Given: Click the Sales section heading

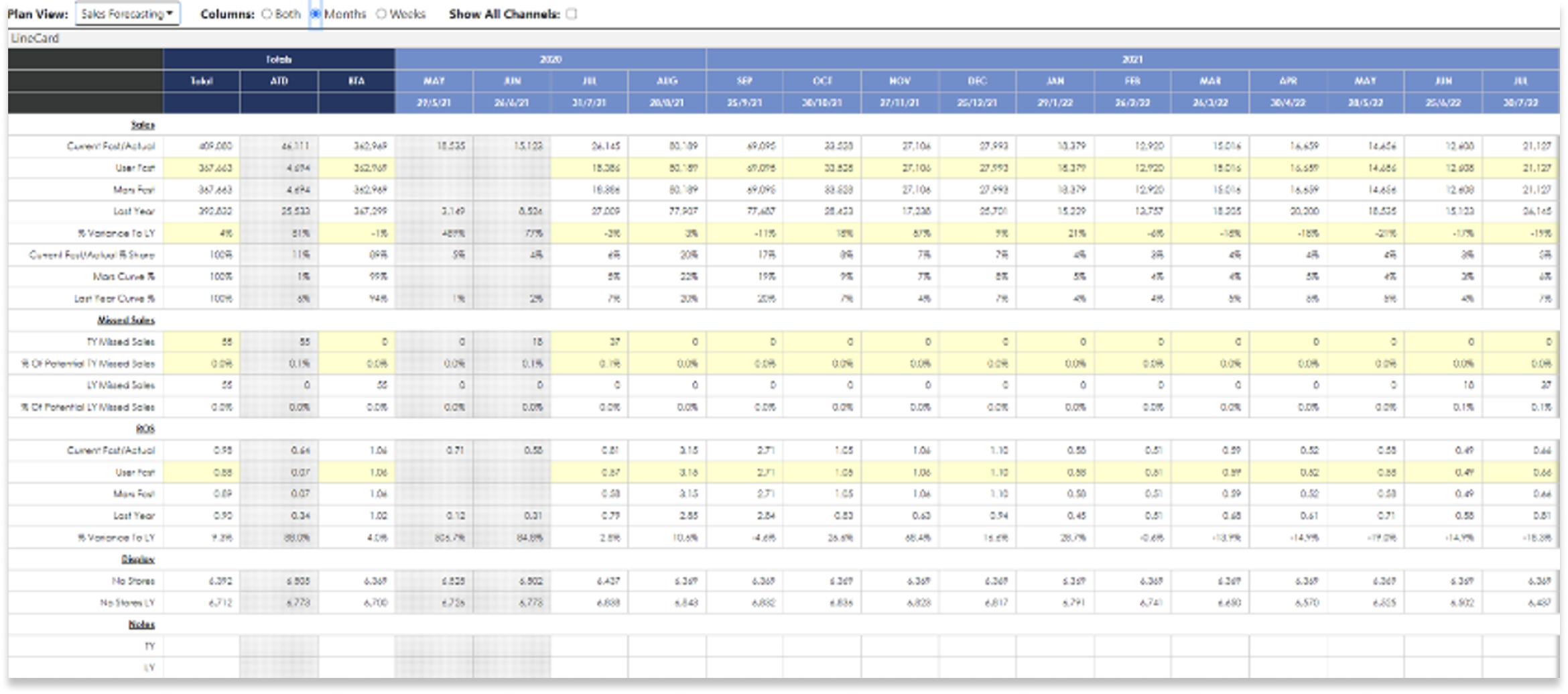Looking at the screenshot, I should [x=143, y=125].
